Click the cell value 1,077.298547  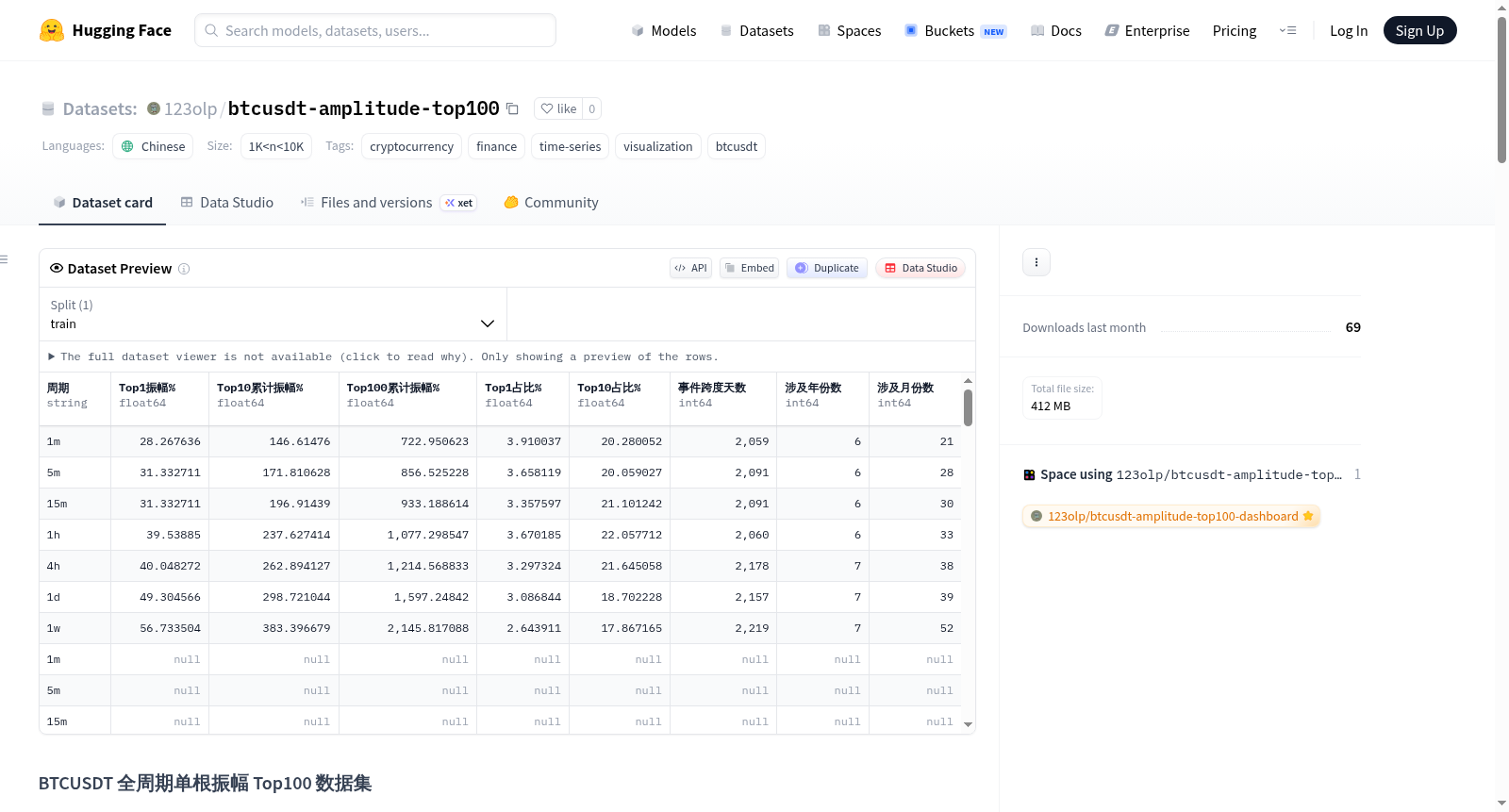click(x=428, y=535)
